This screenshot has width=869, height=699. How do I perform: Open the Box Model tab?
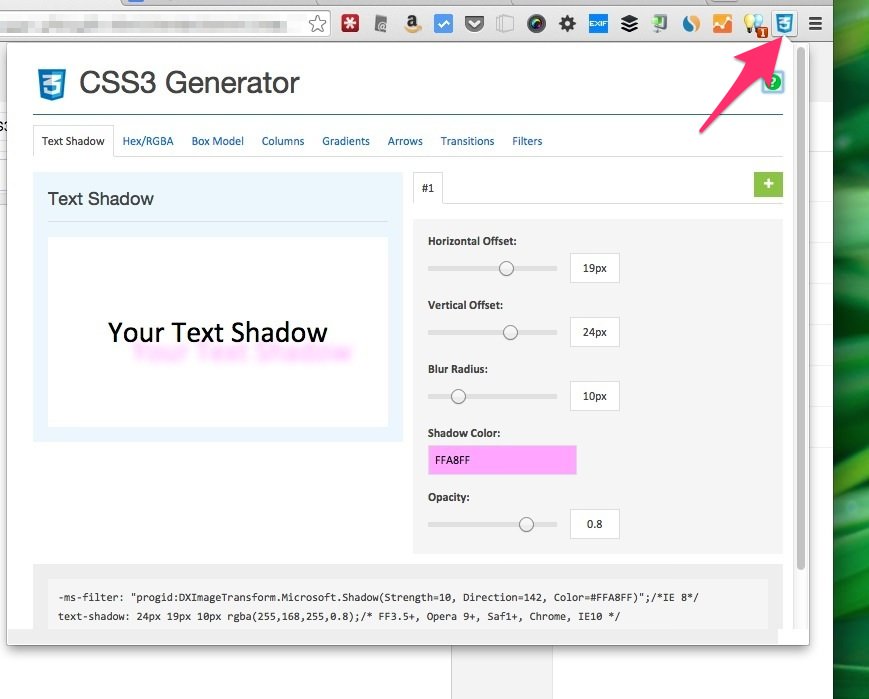[218, 141]
